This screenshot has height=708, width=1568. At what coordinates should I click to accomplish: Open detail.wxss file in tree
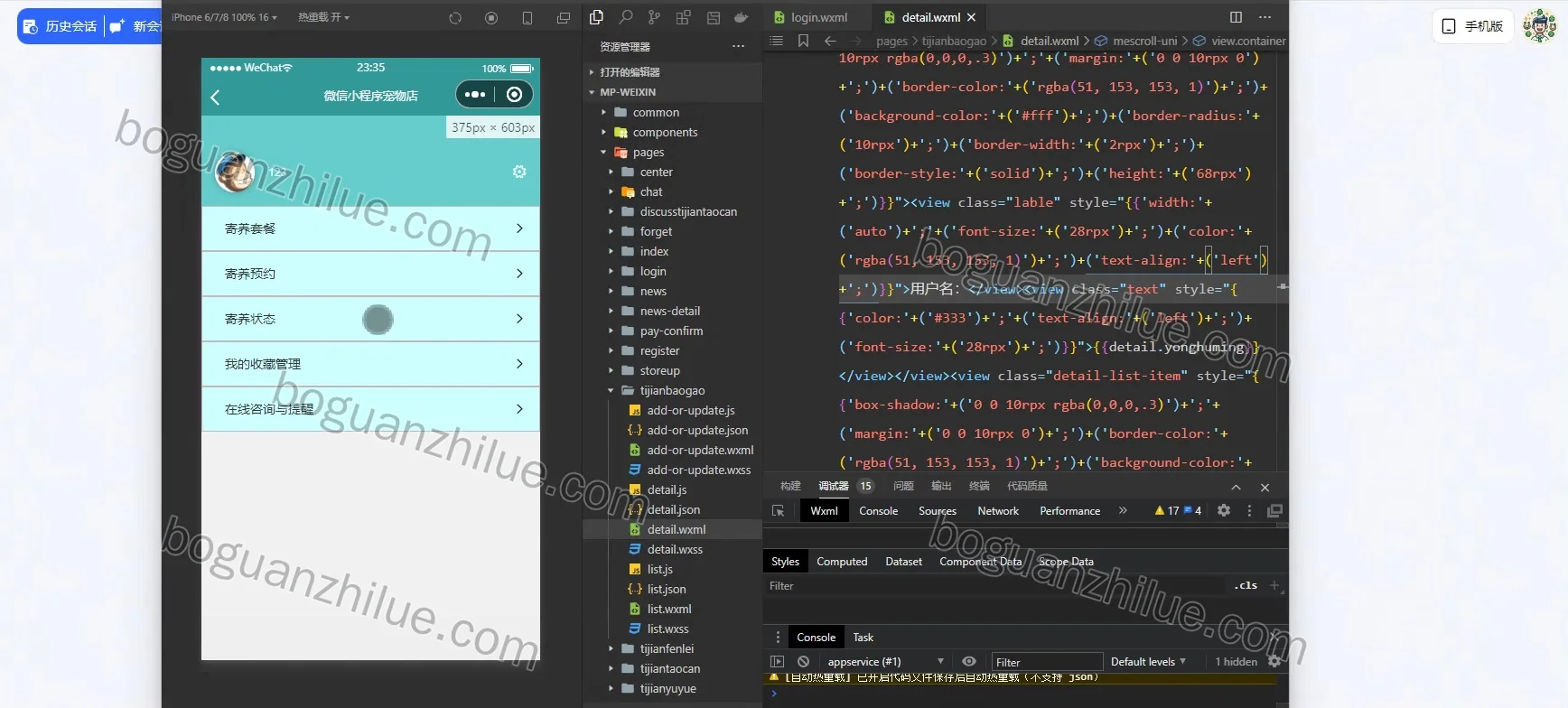pos(674,550)
